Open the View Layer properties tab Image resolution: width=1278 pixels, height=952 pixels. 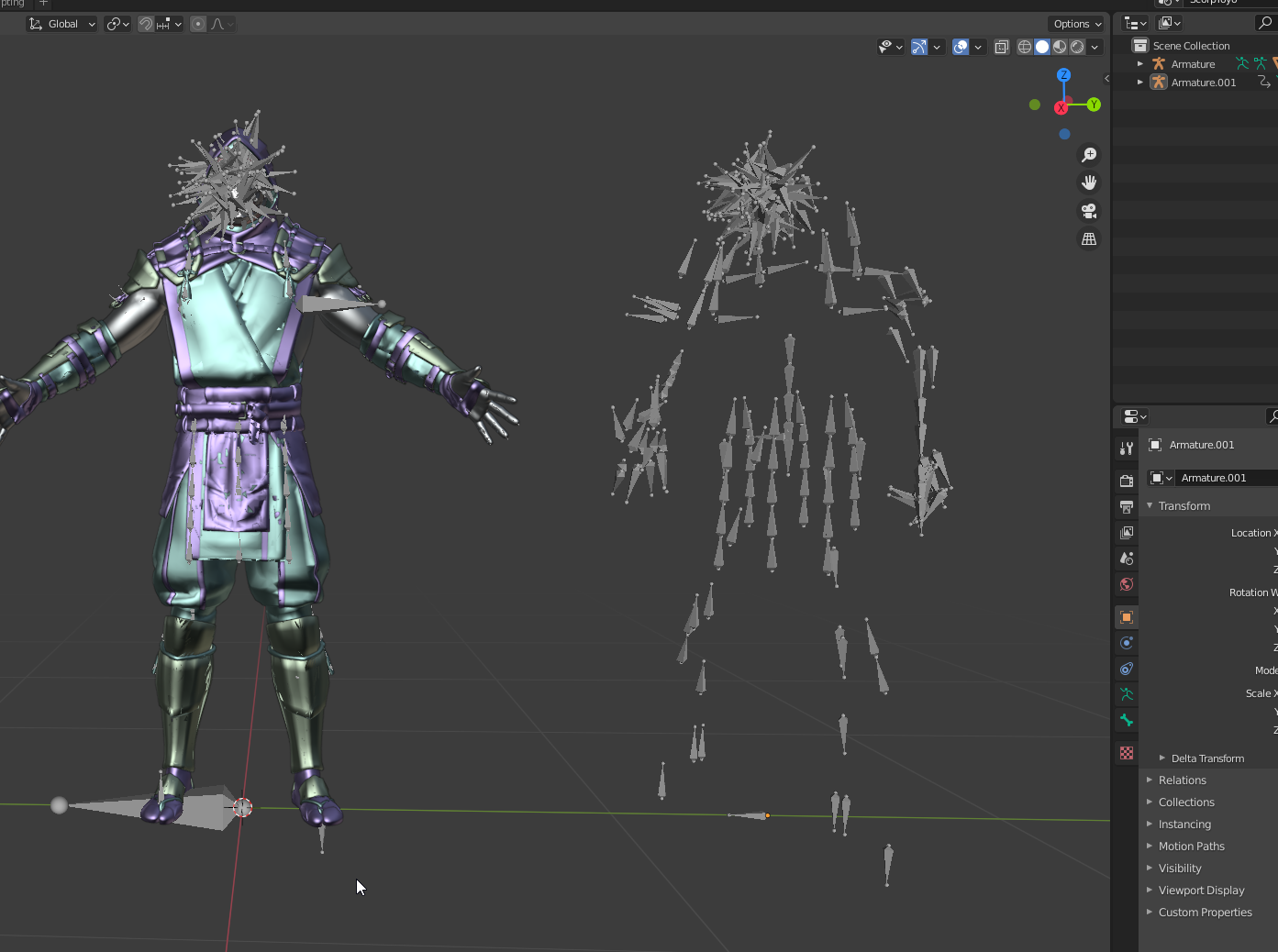click(1127, 532)
